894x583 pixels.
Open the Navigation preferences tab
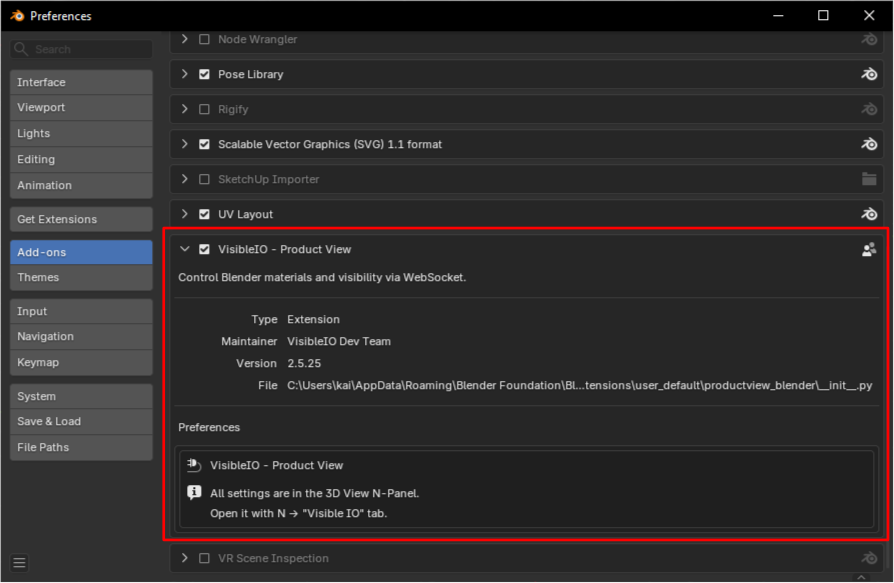click(81, 337)
